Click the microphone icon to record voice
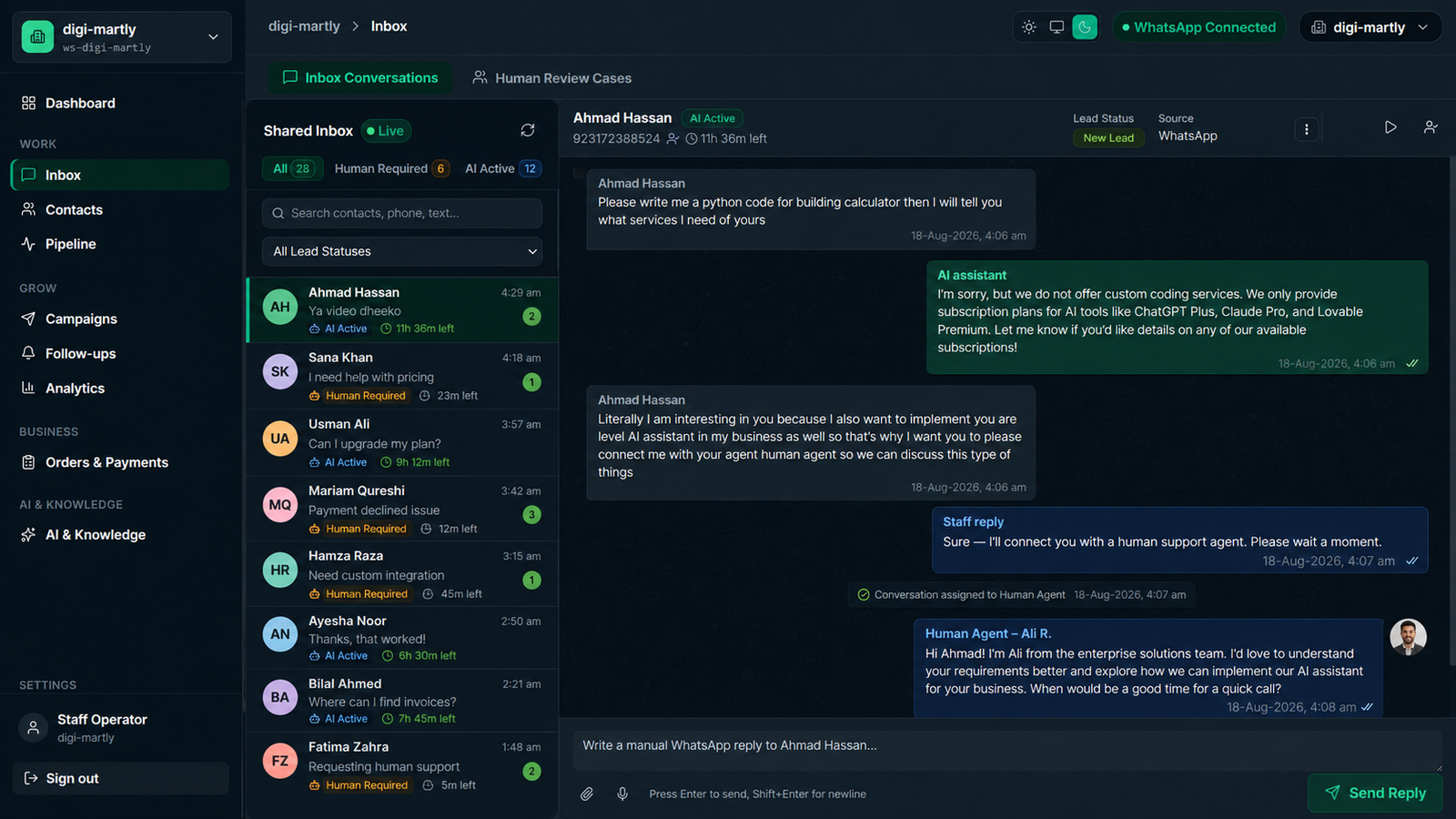 (x=622, y=794)
